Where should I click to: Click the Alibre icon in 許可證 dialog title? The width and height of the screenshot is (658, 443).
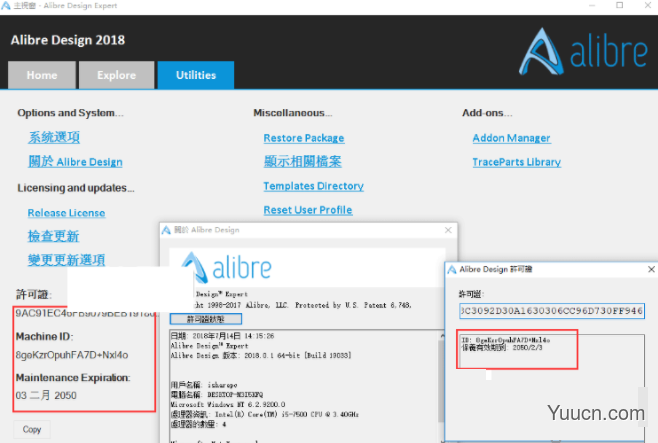(452, 269)
